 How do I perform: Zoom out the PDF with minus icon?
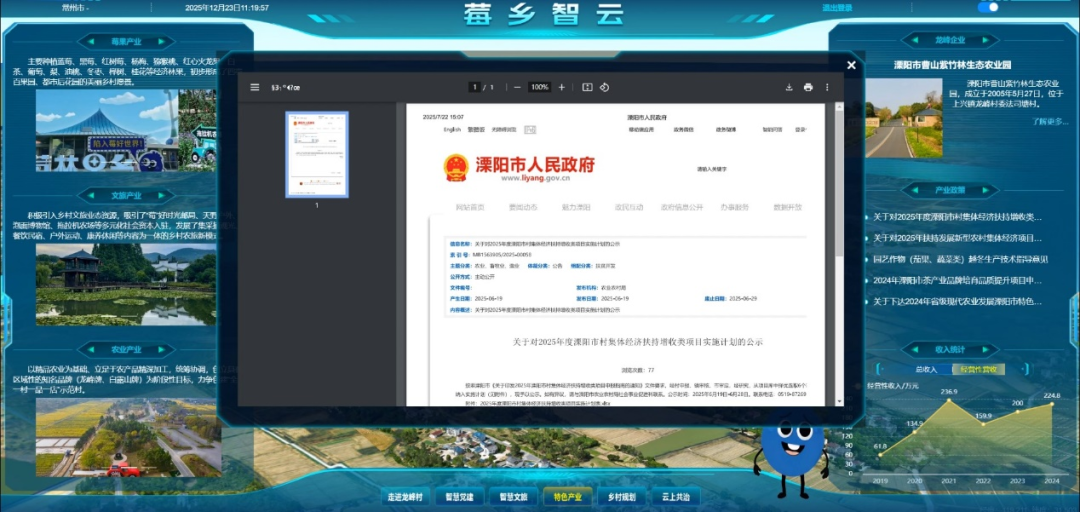point(517,87)
